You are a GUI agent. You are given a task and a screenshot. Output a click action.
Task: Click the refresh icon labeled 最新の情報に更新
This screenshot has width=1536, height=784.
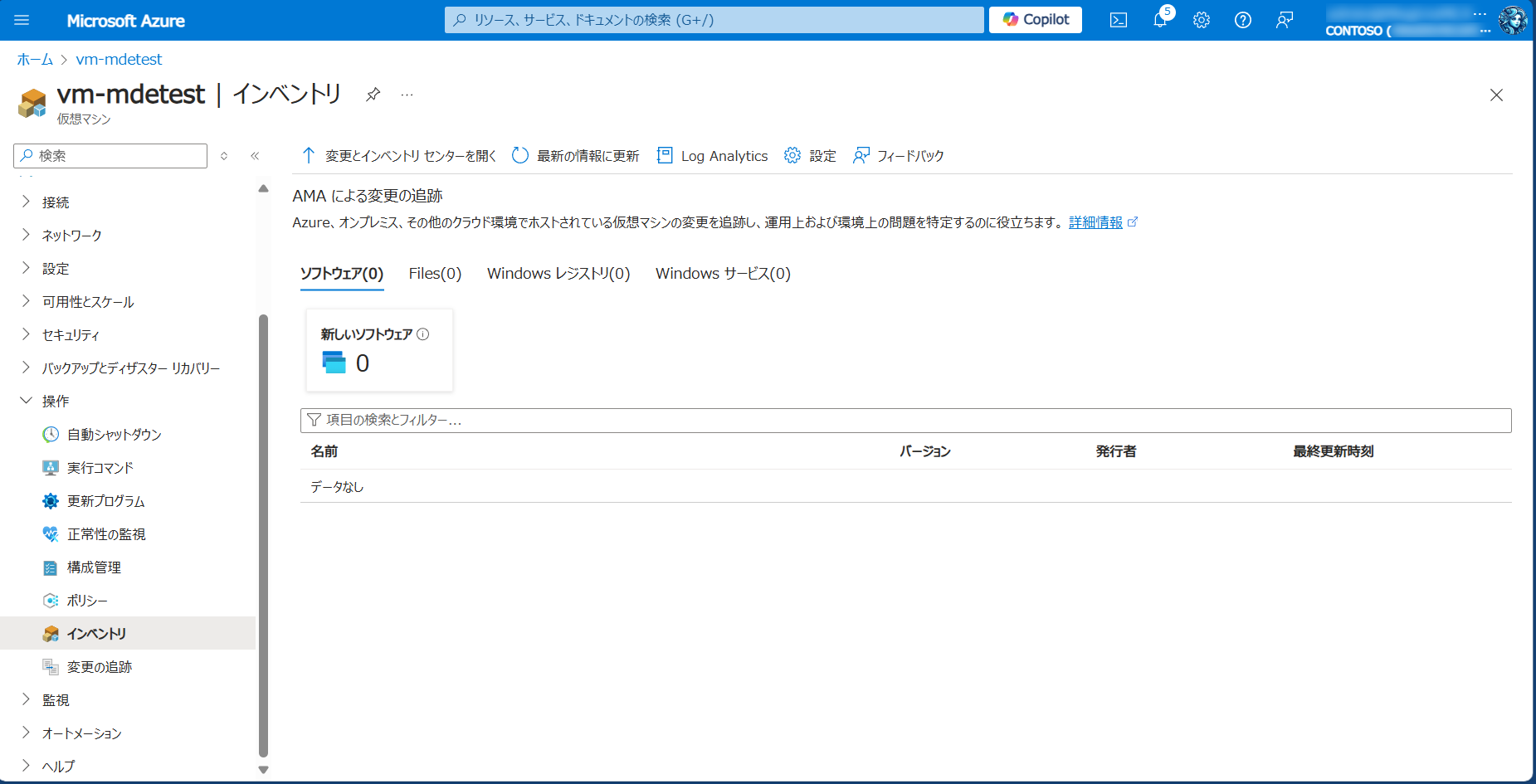tap(520, 156)
